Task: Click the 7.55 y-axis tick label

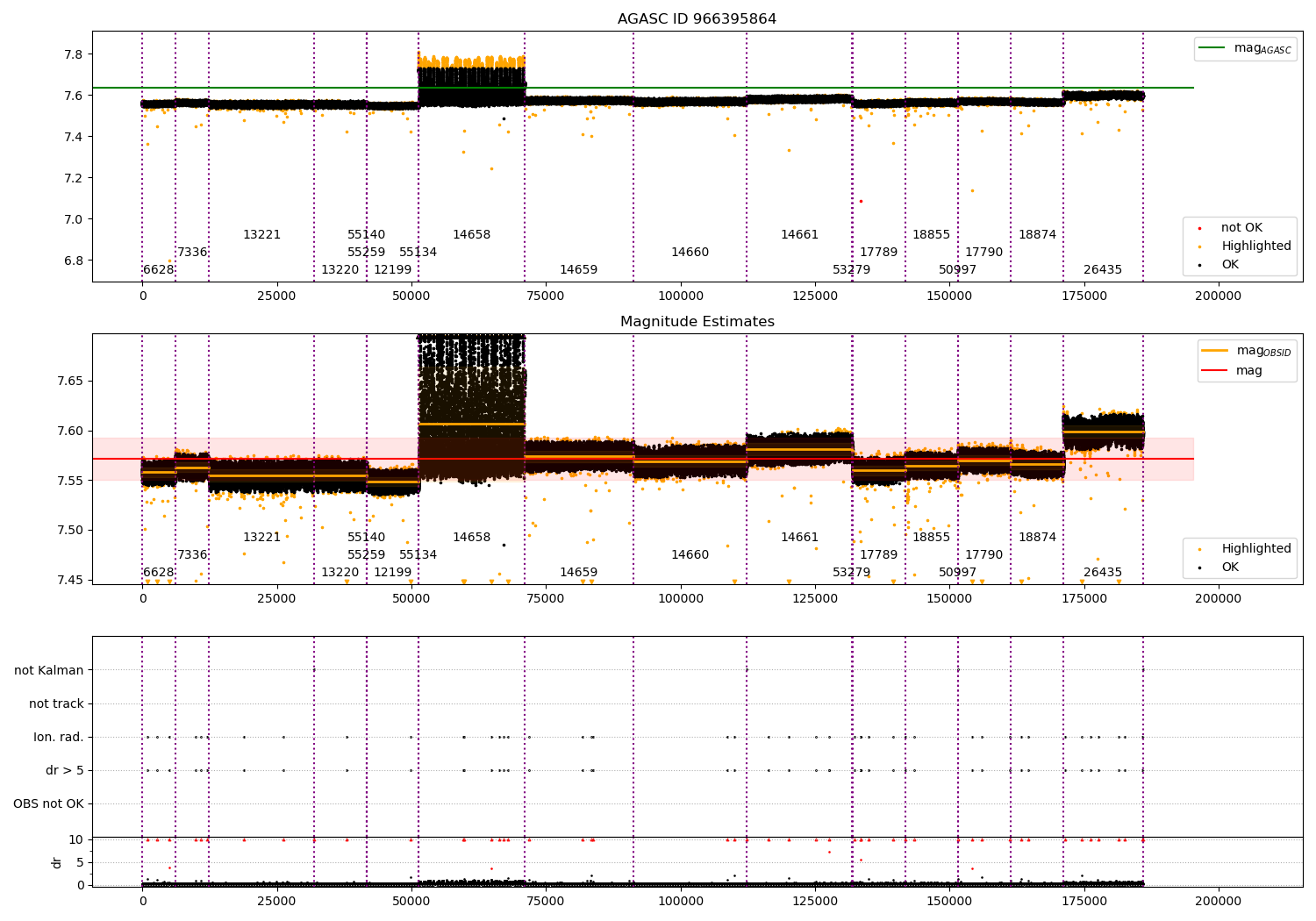Action: (x=69, y=481)
